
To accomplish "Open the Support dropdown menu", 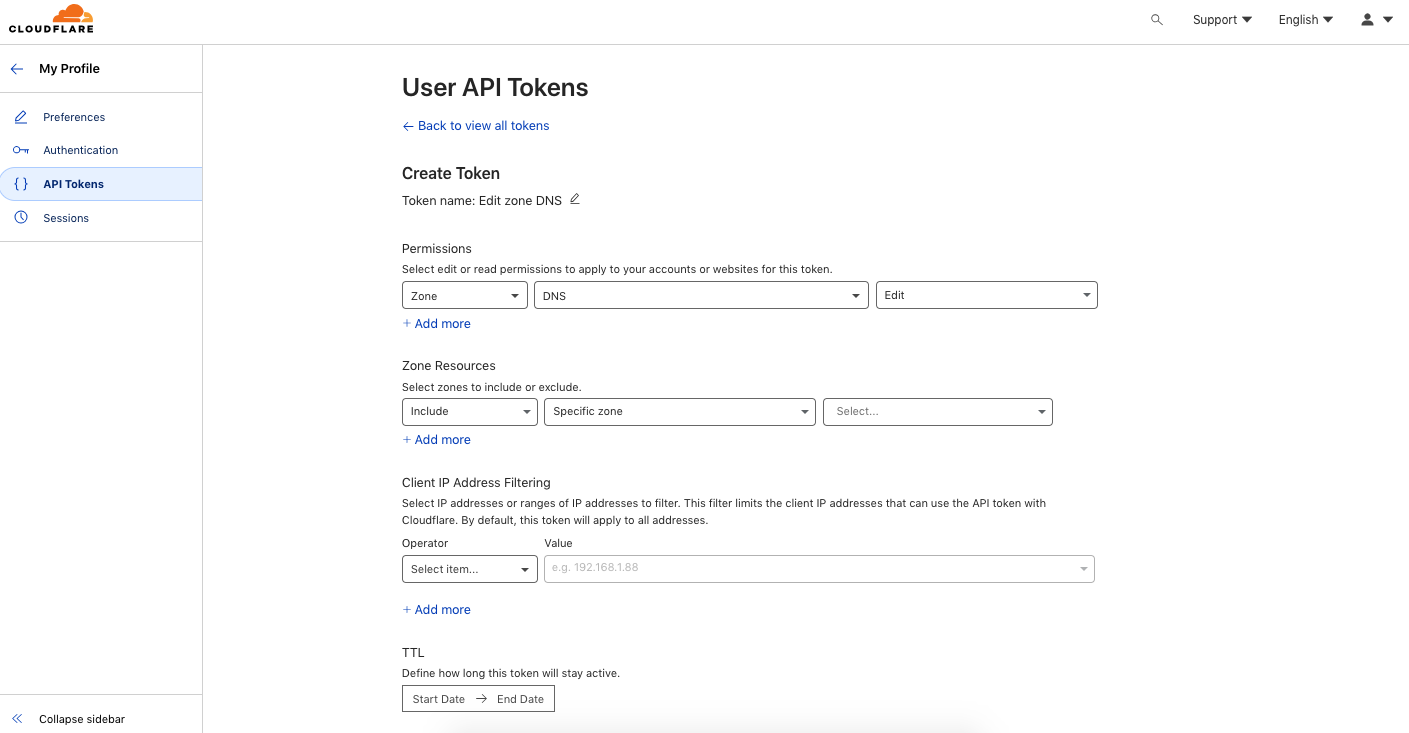I will tap(1222, 20).
